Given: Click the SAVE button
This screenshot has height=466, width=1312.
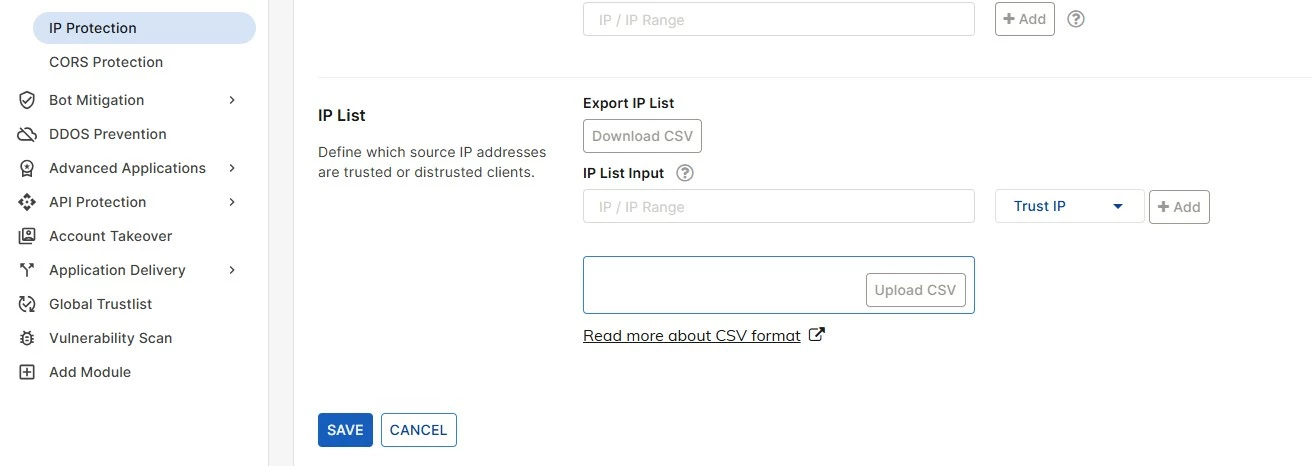Looking at the screenshot, I should click(345, 430).
